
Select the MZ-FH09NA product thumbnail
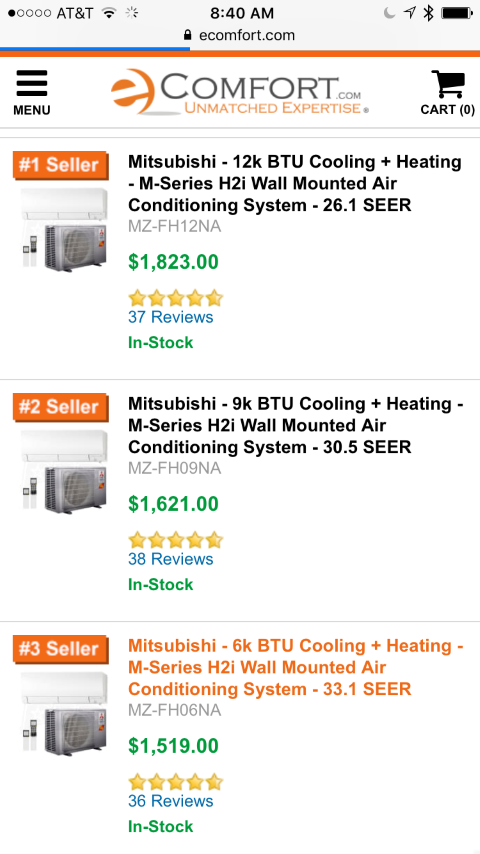pyautogui.click(x=64, y=472)
